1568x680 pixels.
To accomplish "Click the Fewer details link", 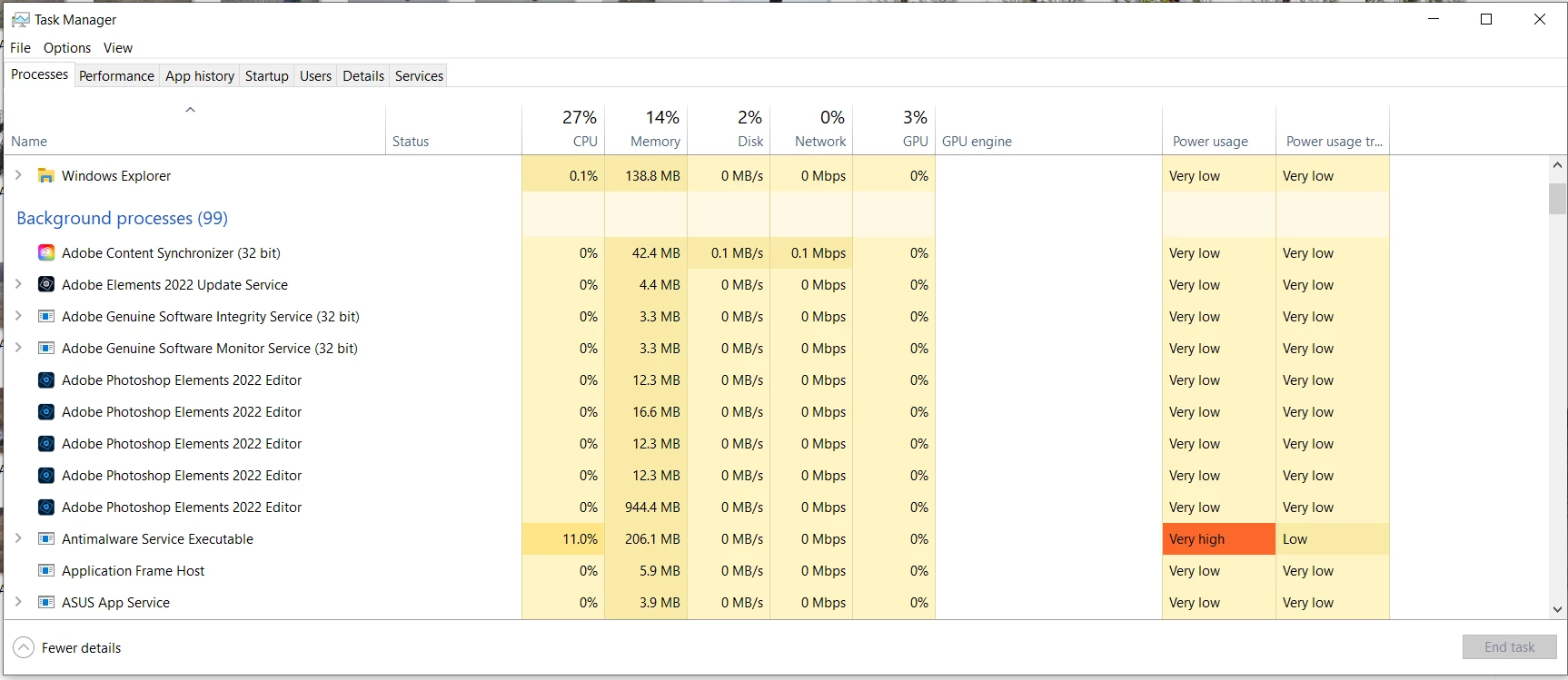I will tap(81, 648).
